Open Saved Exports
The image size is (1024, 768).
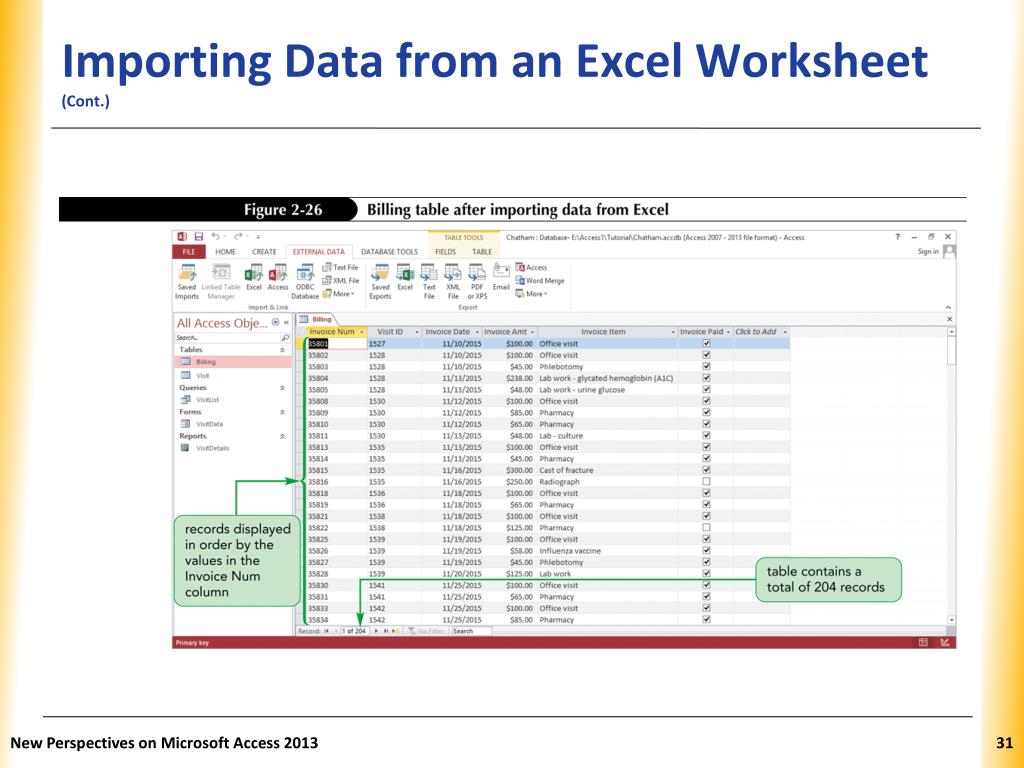[380, 281]
